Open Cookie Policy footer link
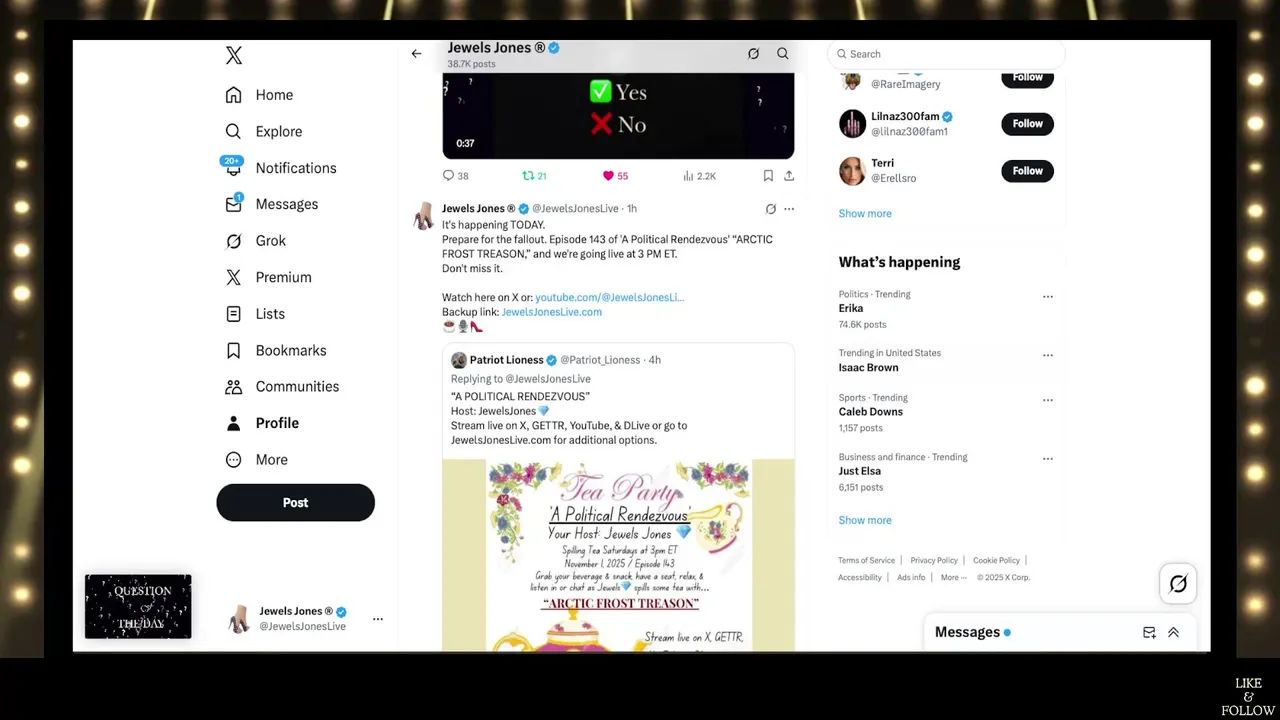The height and width of the screenshot is (720, 1280). pyautogui.click(x=996, y=561)
